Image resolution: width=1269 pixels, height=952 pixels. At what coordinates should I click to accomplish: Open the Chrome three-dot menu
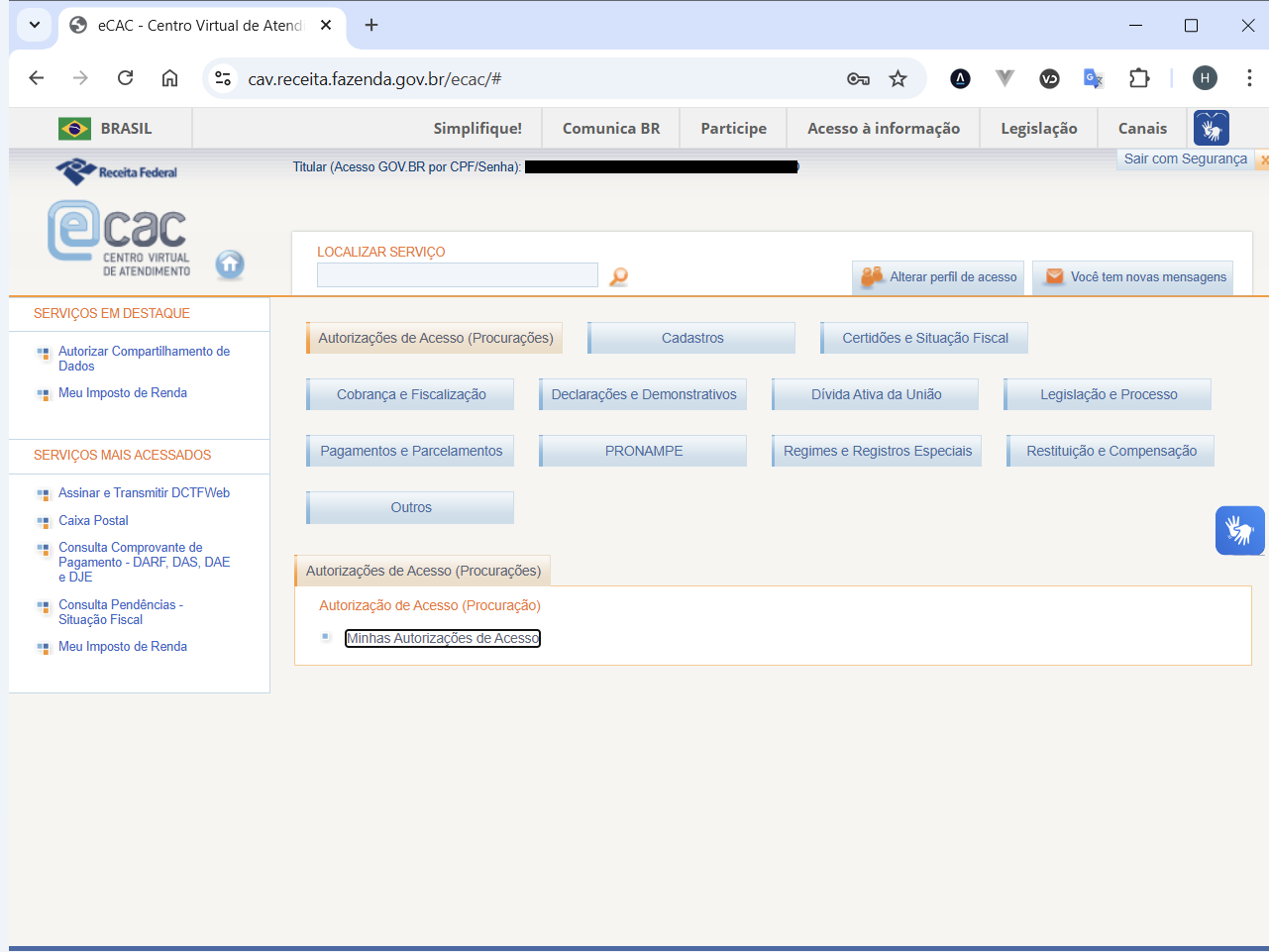click(1248, 78)
